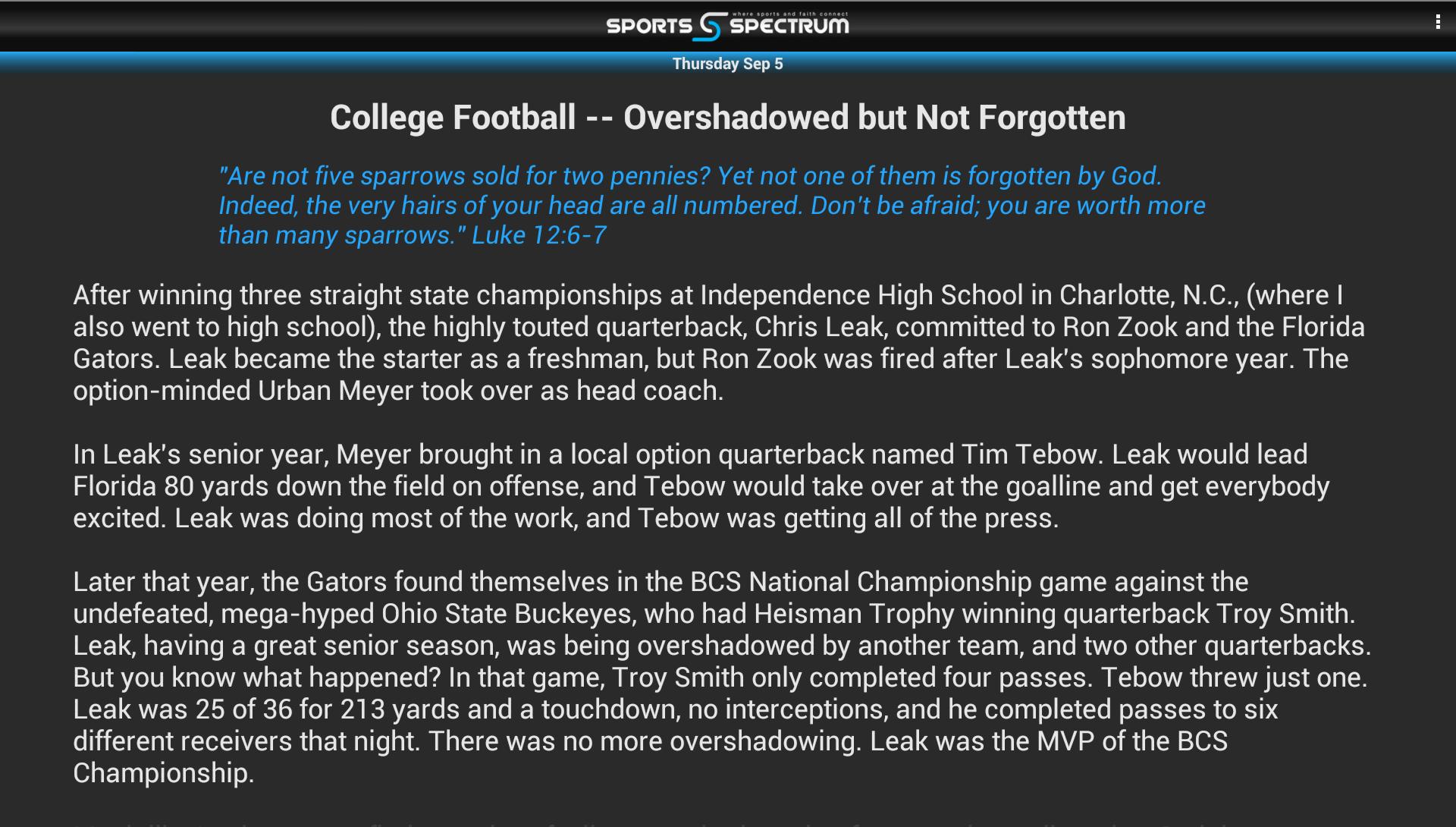
Task: Tap the Luke 12:6-7 verse reference
Action: pyautogui.click(x=538, y=235)
